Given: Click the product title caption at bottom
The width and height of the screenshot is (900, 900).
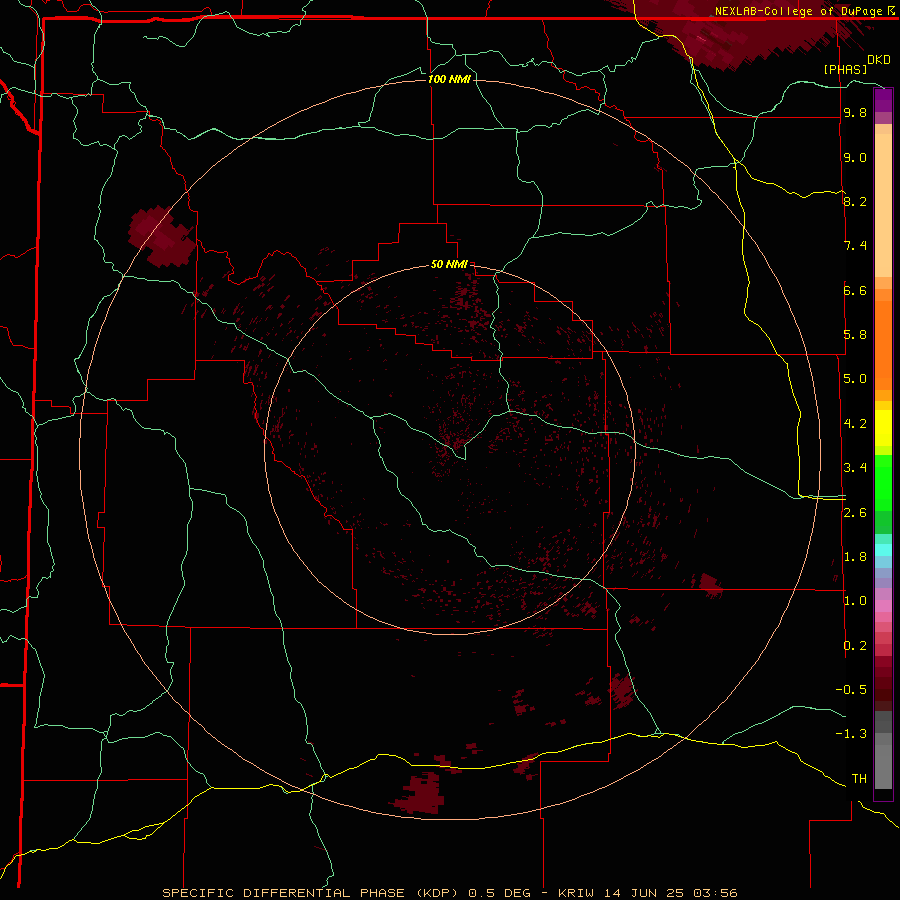Looking at the screenshot, I should pyautogui.click(x=449, y=893).
